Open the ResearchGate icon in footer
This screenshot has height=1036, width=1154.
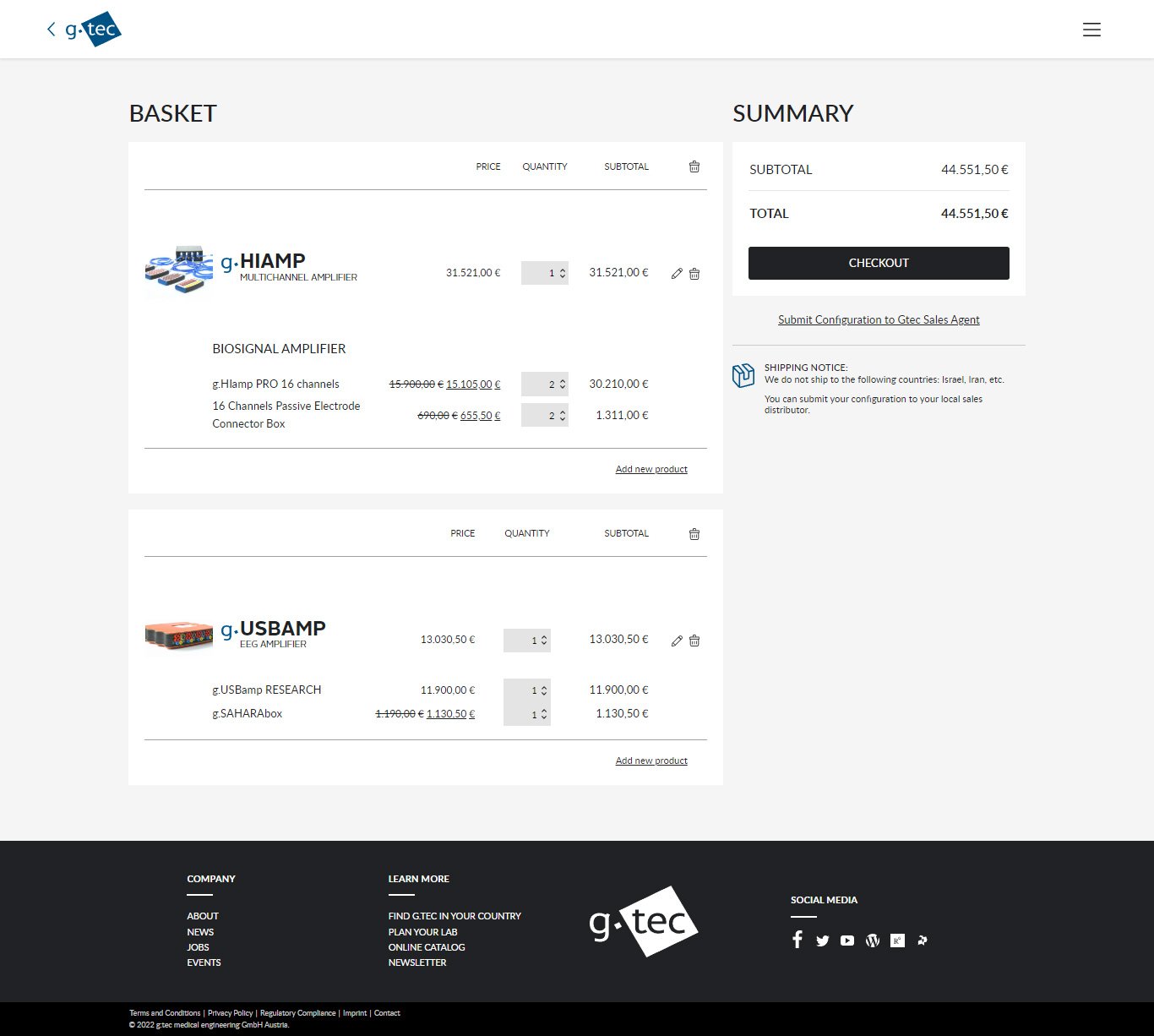click(897, 941)
